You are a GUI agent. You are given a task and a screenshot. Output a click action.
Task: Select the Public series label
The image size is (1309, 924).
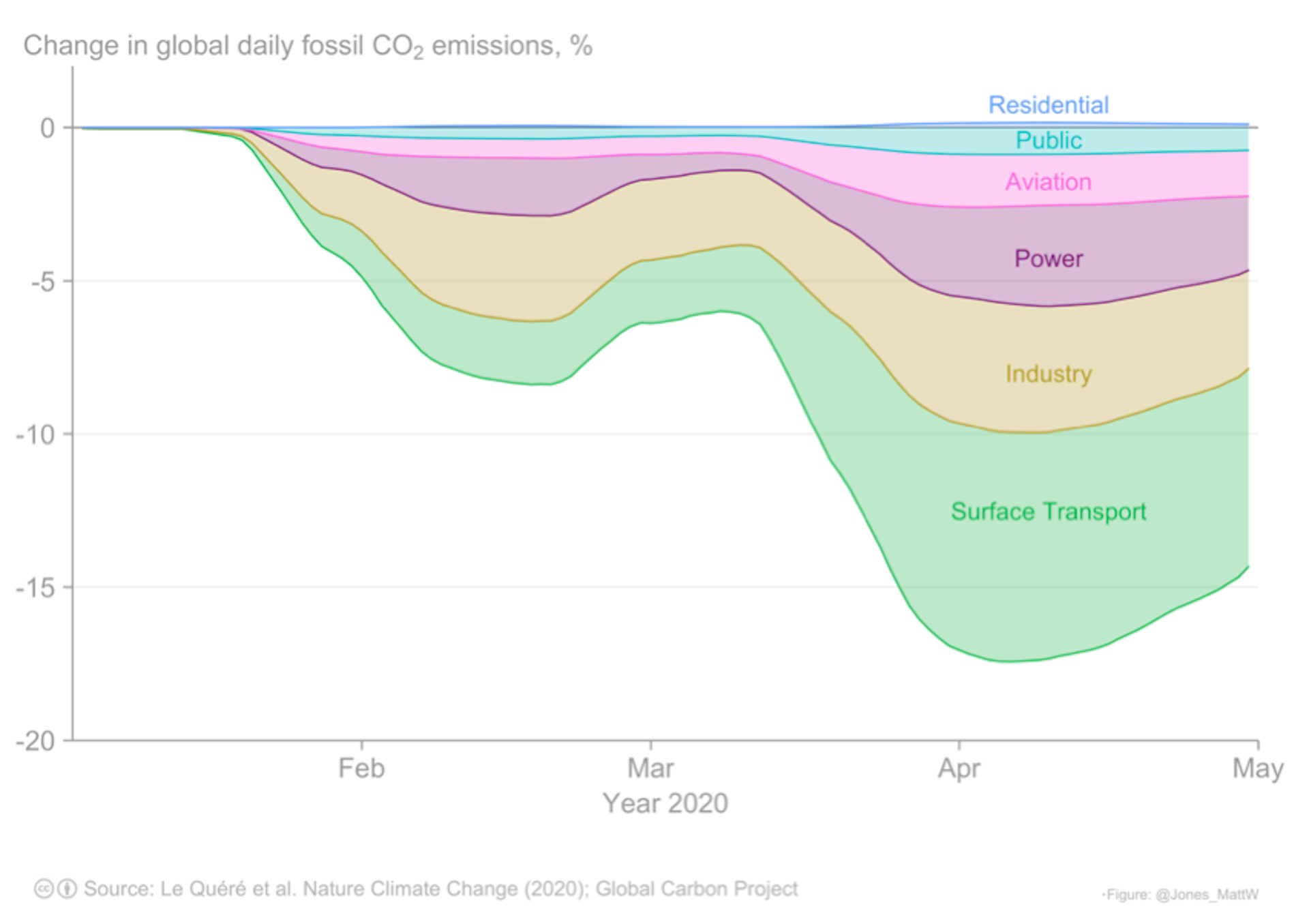pyautogui.click(x=1049, y=140)
